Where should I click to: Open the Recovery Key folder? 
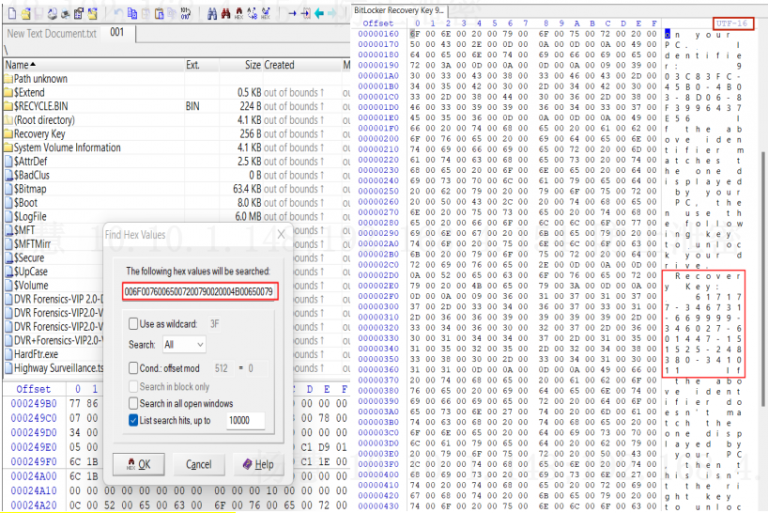tap(39, 134)
